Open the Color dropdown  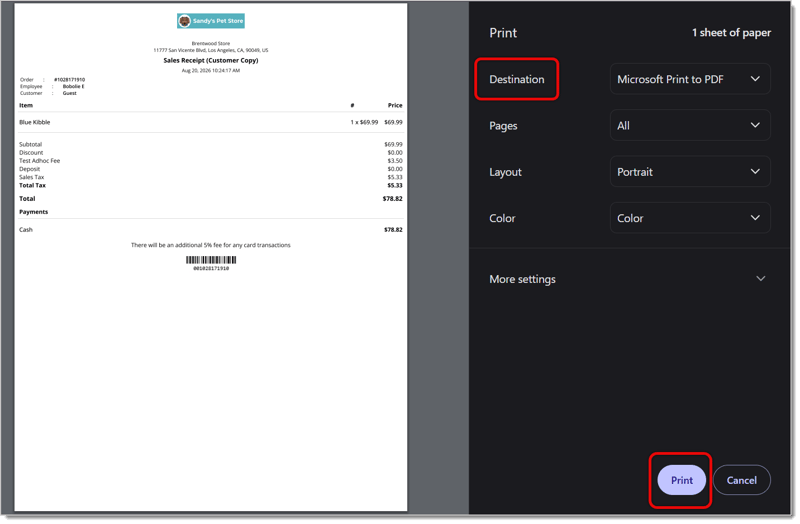coord(692,218)
